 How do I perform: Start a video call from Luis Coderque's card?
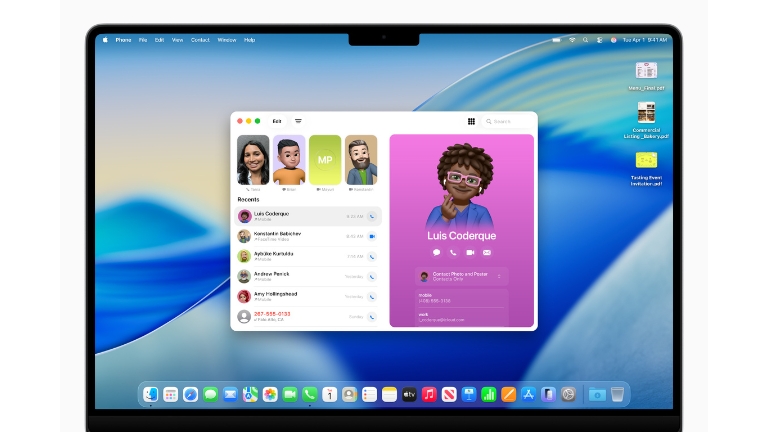click(x=470, y=253)
